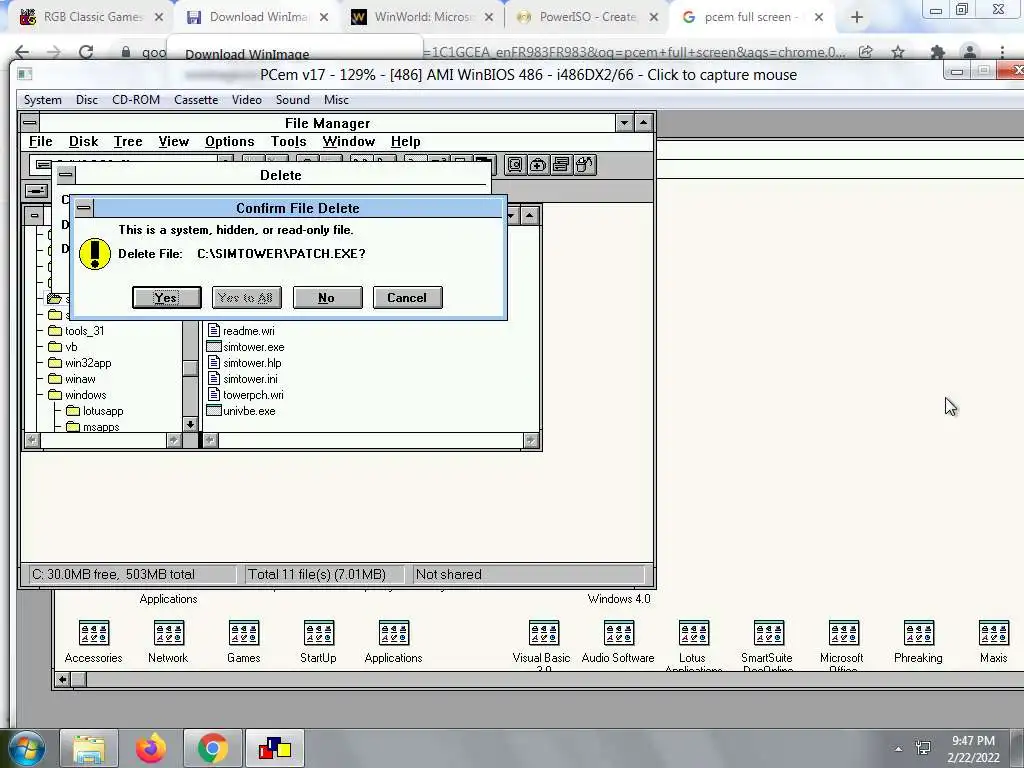Open the Delete dialog control-menu box

tap(65, 175)
